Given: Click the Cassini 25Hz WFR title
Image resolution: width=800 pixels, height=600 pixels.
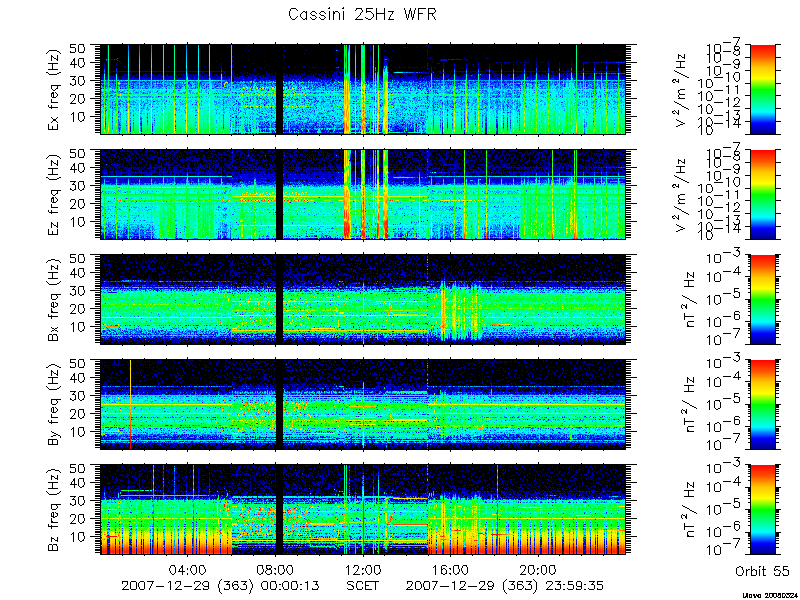Looking at the screenshot, I should tap(362, 14).
